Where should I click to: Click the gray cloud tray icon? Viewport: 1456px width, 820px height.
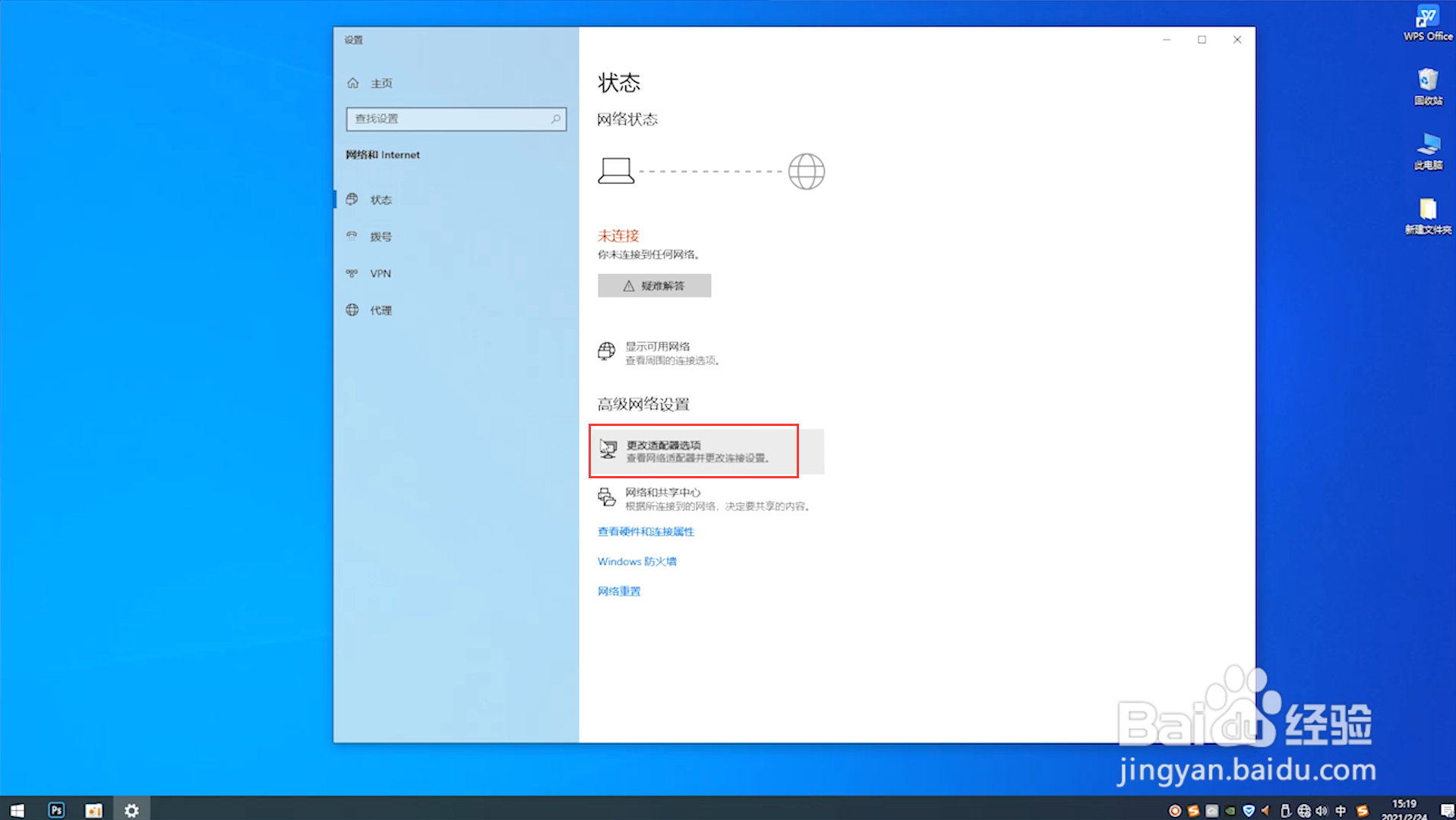click(1212, 811)
